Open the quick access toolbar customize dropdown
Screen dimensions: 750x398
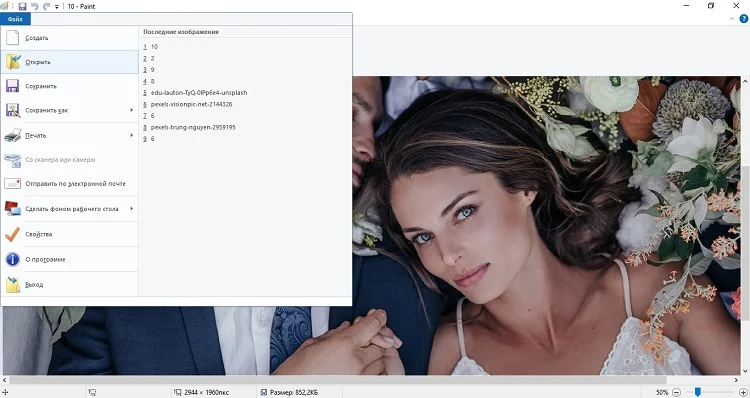(57, 7)
